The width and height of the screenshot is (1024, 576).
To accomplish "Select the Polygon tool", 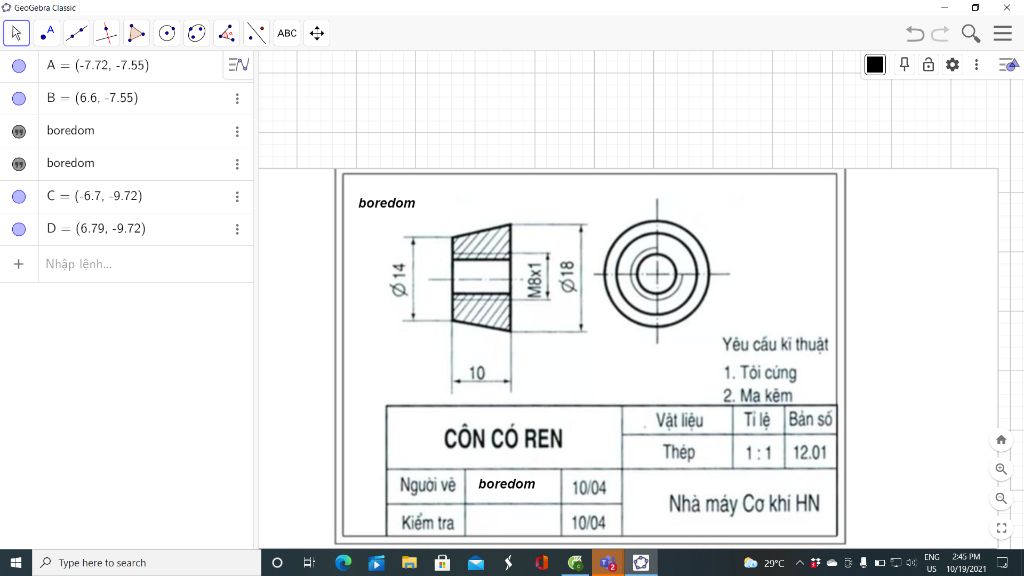I will click(x=136, y=33).
